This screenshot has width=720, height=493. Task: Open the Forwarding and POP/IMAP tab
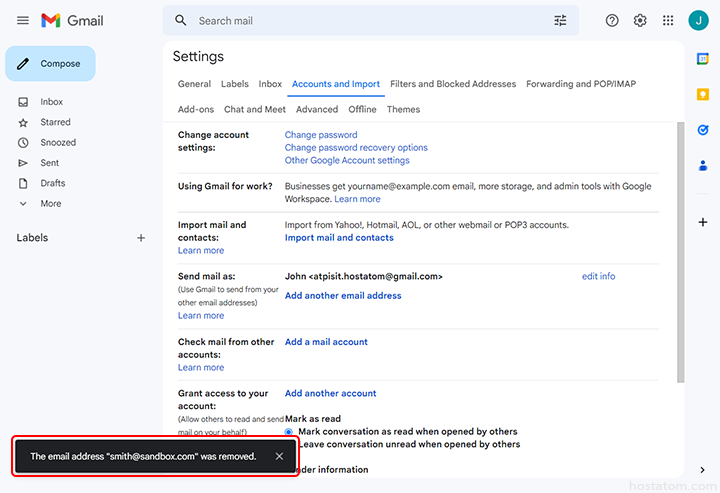(580, 84)
